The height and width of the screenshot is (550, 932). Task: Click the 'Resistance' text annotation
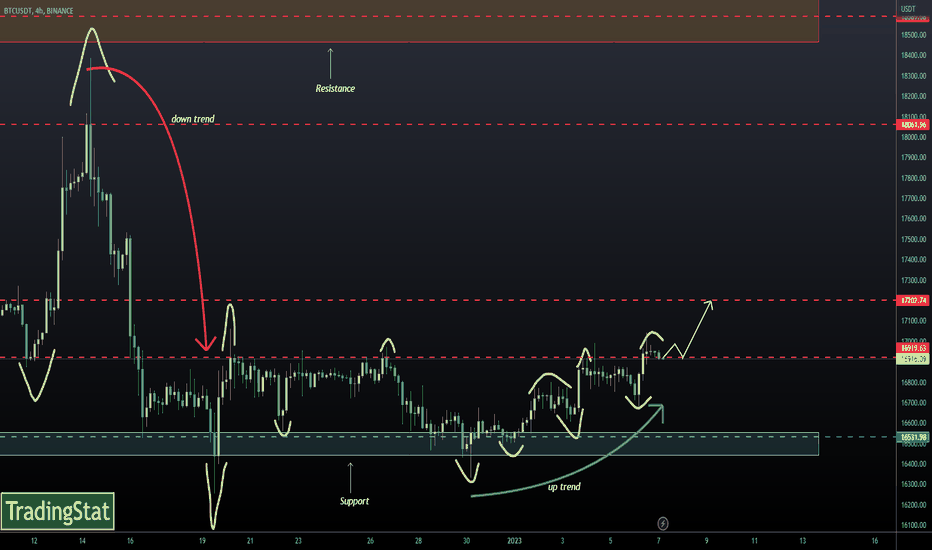tap(335, 89)
